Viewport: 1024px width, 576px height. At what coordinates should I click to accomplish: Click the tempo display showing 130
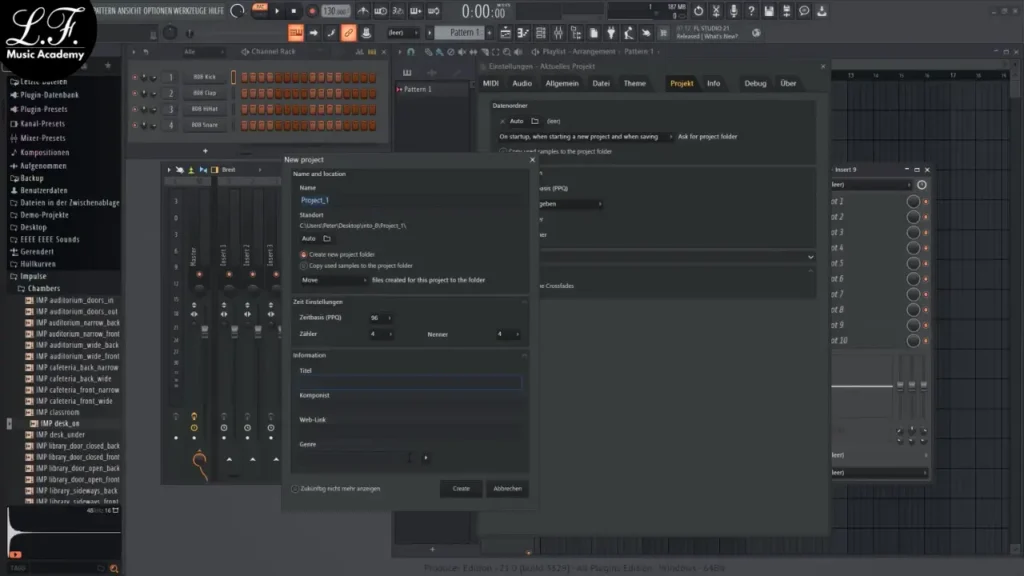pyautogui.click(x=335, y=11)
